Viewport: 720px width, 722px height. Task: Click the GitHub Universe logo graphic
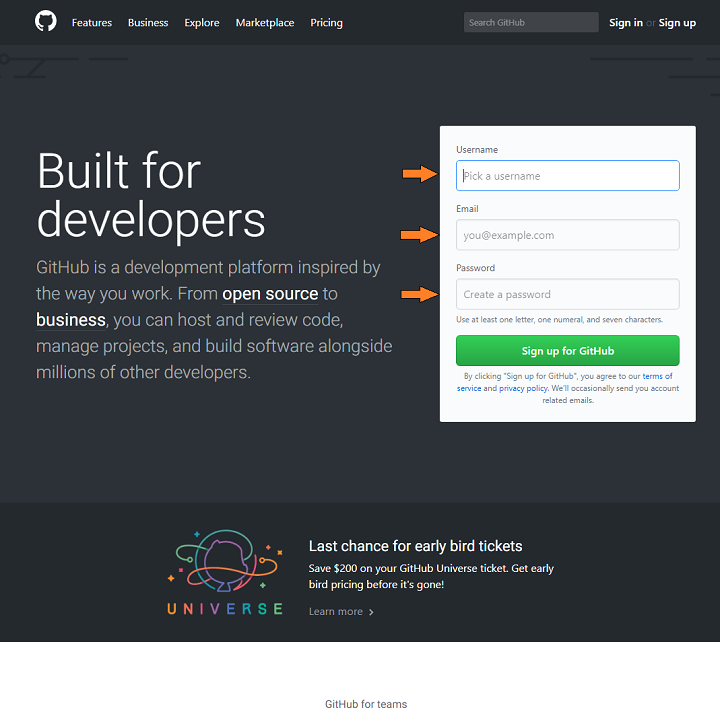pos(225,572)
